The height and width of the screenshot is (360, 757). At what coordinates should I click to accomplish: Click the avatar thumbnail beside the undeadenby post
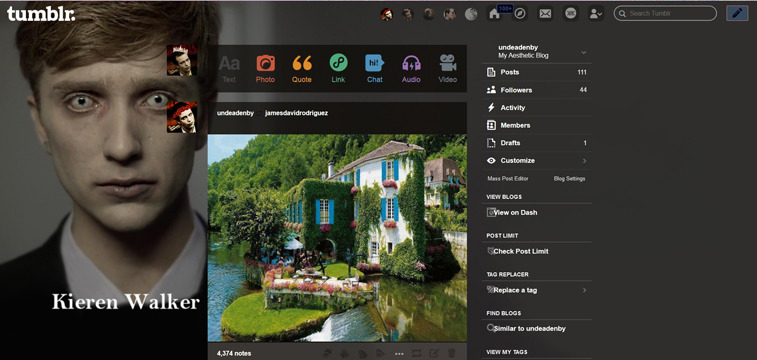(x=182, y=117)
